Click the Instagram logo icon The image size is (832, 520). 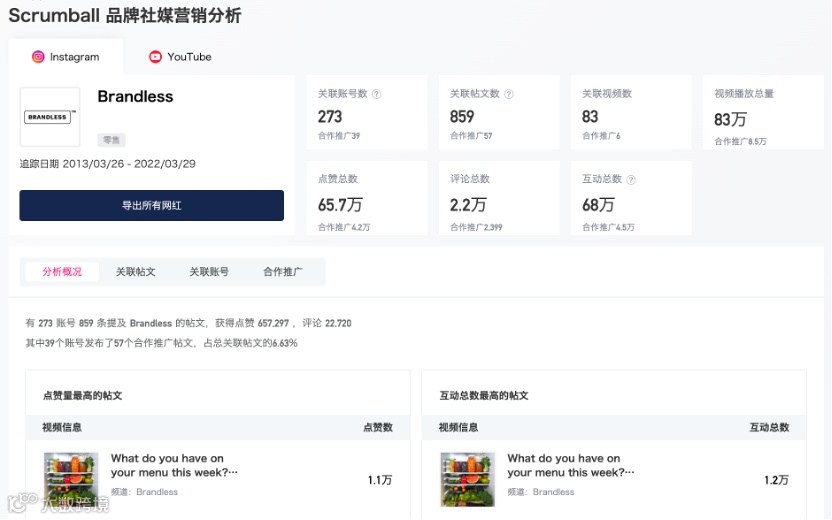(38, 57)
